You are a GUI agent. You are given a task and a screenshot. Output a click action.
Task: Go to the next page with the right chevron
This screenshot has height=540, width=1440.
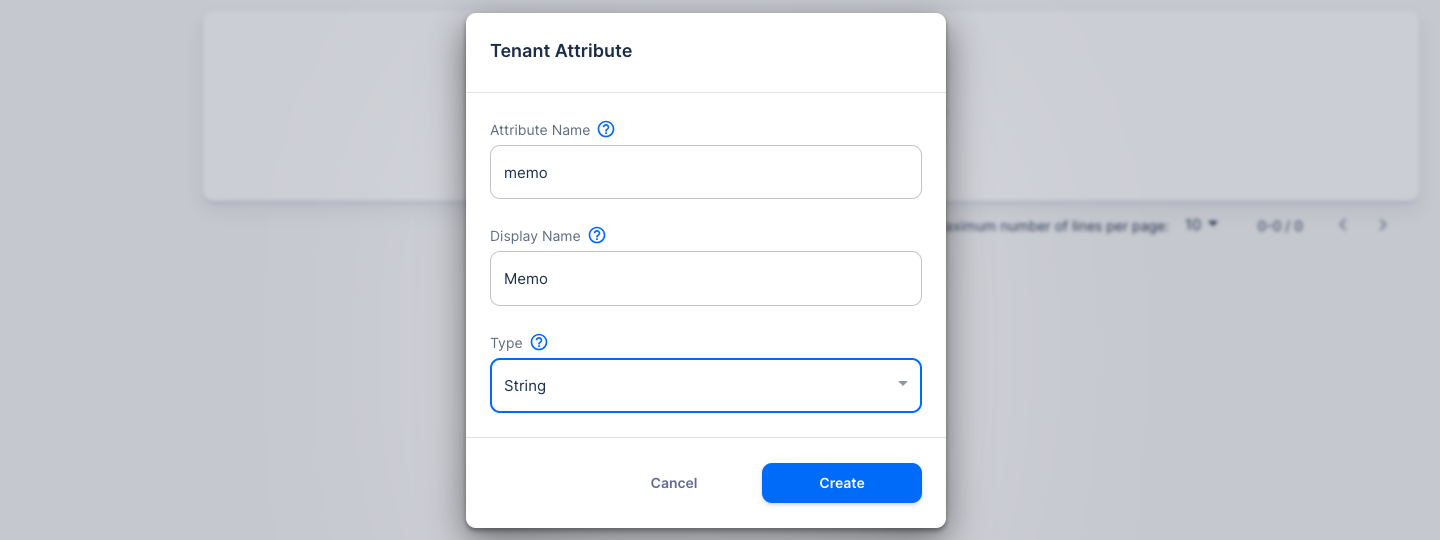1383,225
